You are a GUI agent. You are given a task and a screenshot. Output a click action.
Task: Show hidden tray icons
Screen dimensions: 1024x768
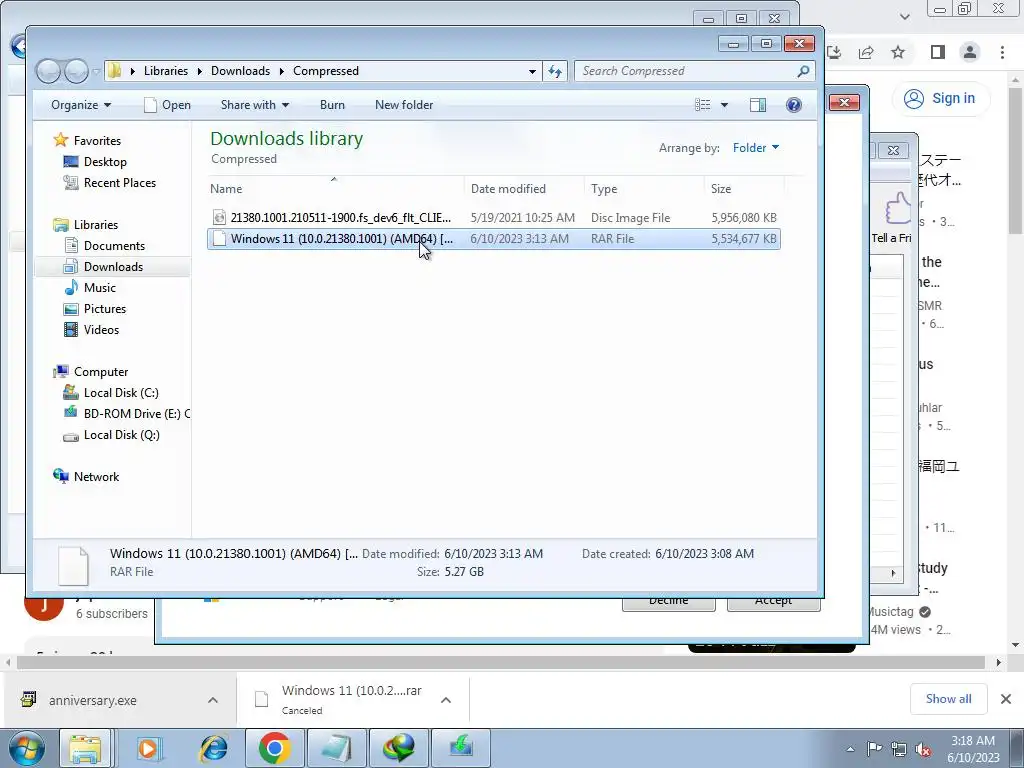(x=850, y=749)
